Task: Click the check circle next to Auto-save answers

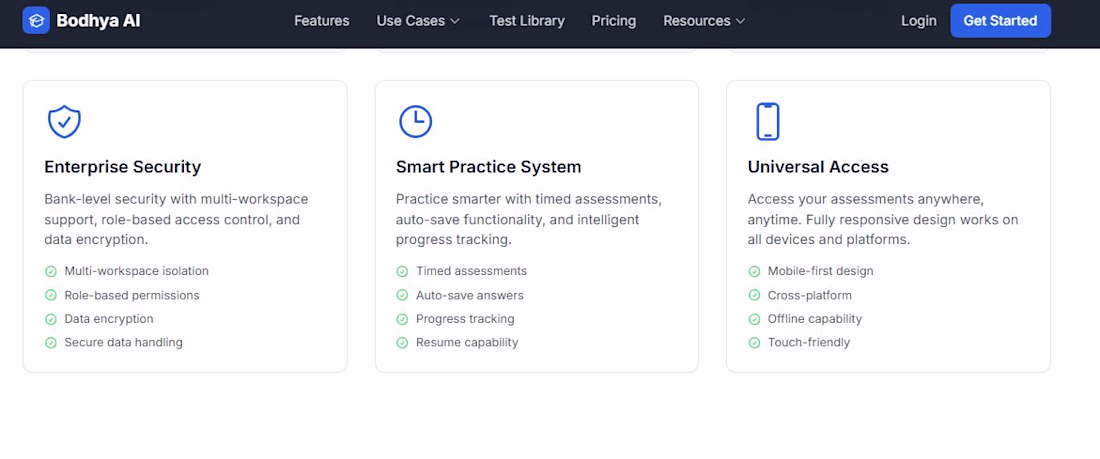Action: (402, 295)
